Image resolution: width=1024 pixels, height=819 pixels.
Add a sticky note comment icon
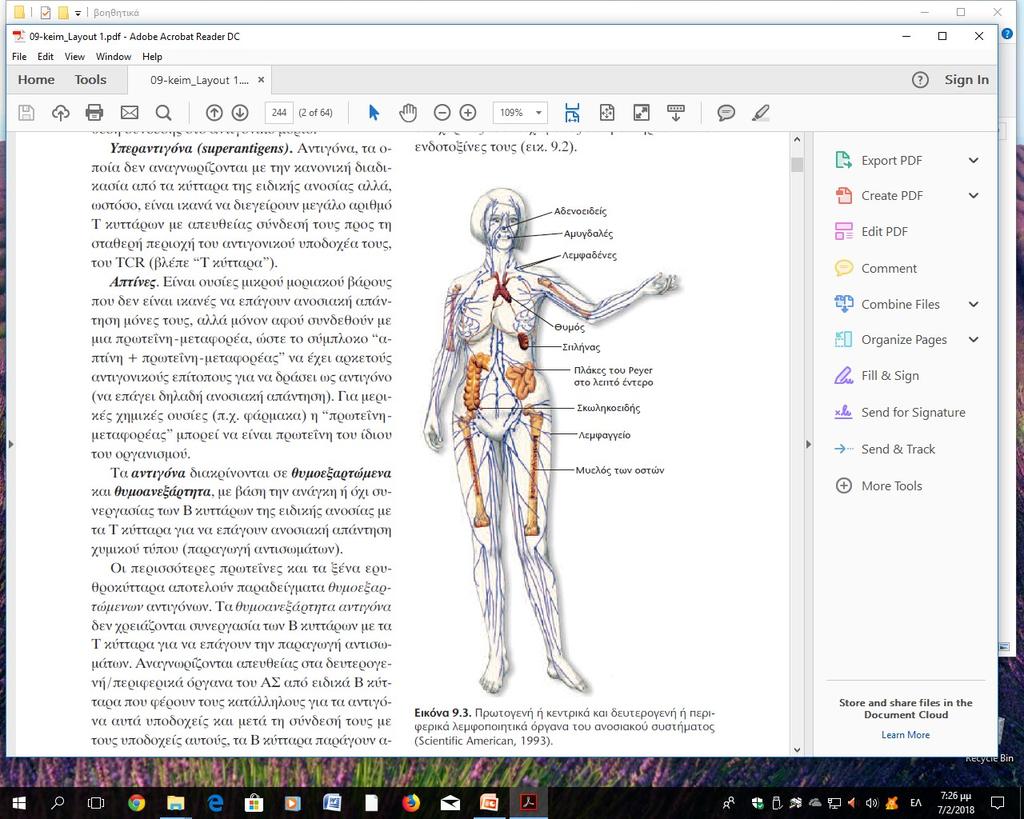pyautogui.click(x=726, y=113)
